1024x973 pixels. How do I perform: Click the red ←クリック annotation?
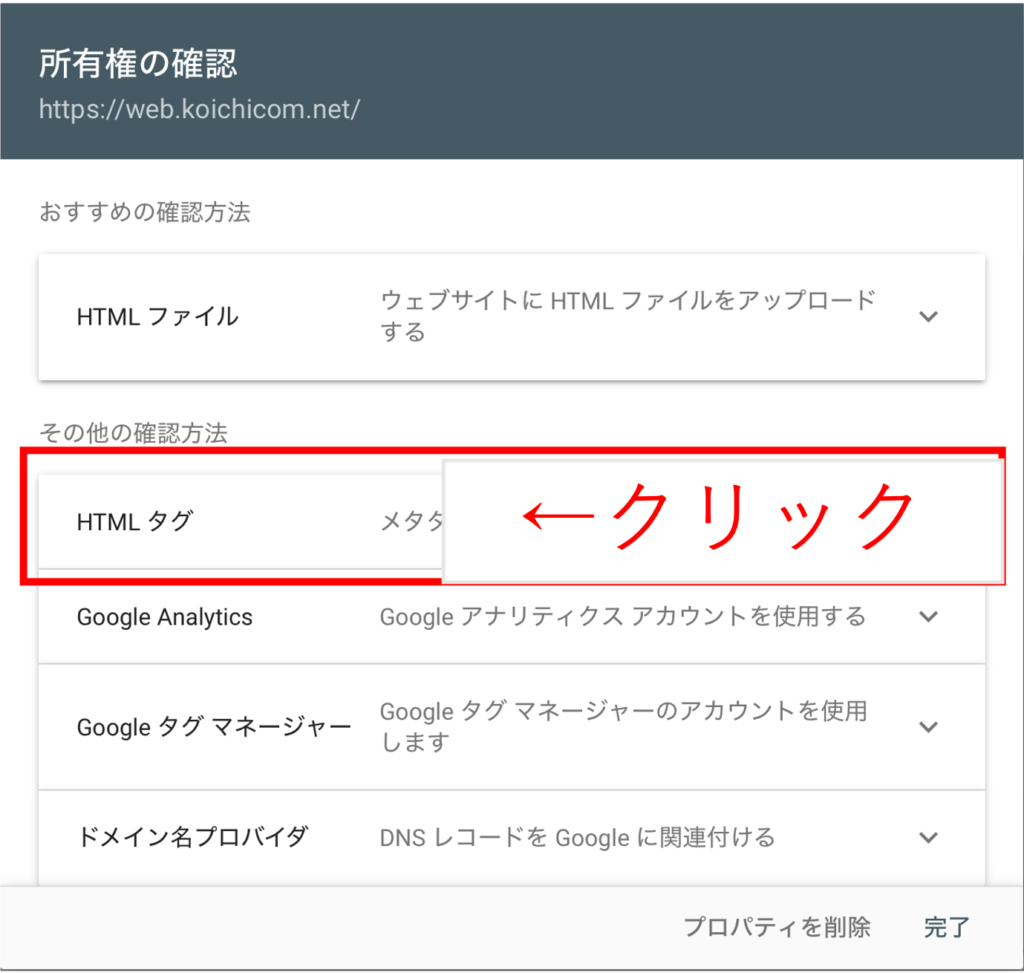[x=720, y=518]
